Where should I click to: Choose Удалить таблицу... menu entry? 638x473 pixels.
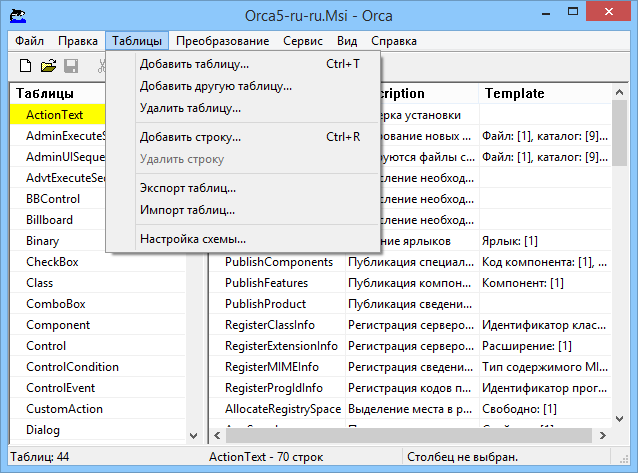pos(243,108)
